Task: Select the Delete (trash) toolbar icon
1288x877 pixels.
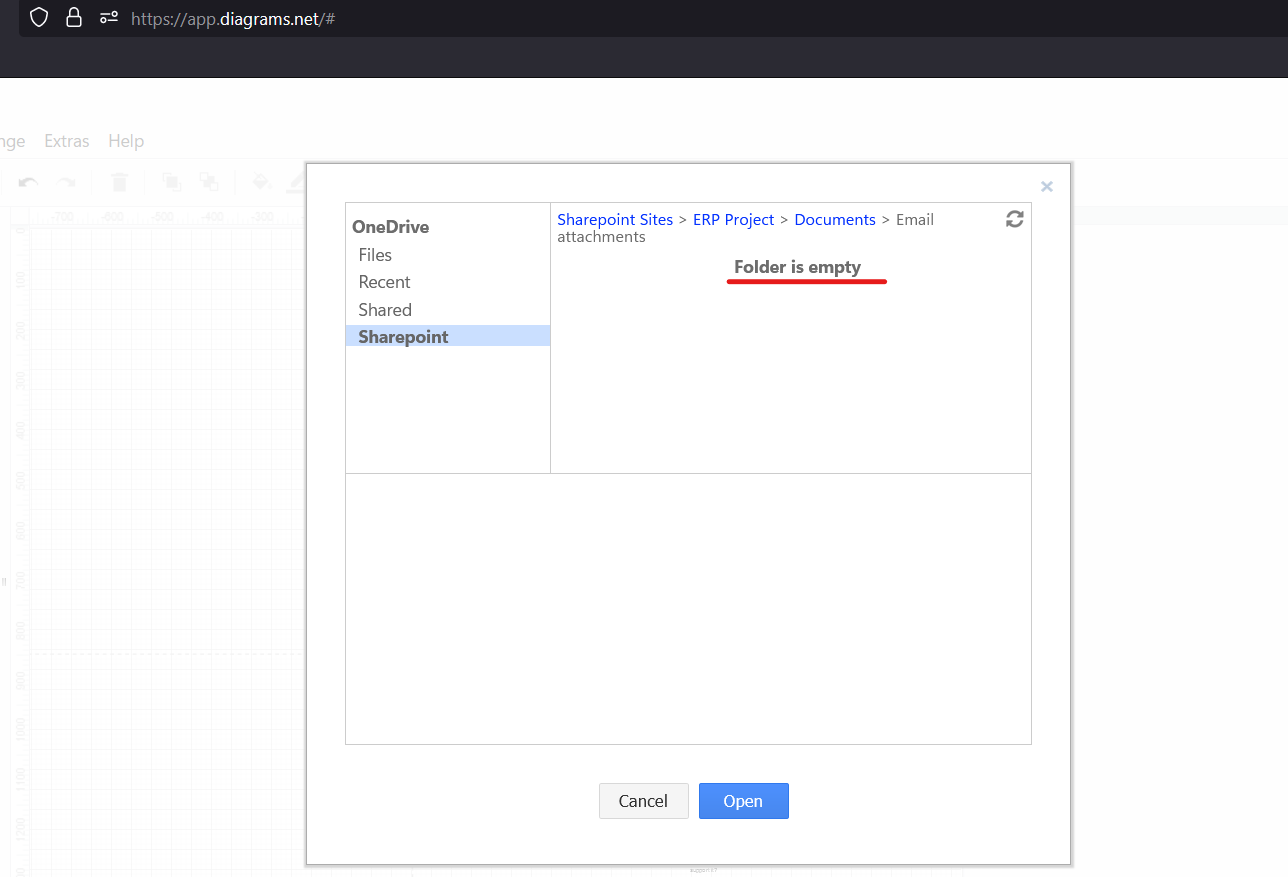Action: point(119,182)
